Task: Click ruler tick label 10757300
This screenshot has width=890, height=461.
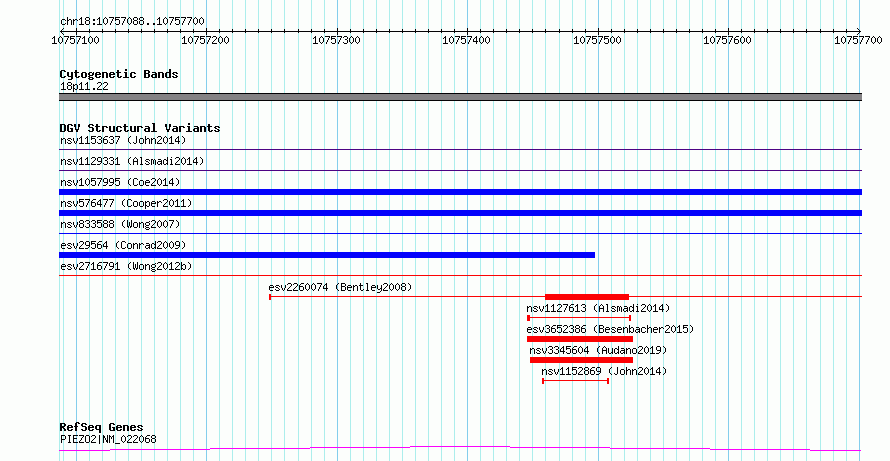Action: click(x=337, y=40)
